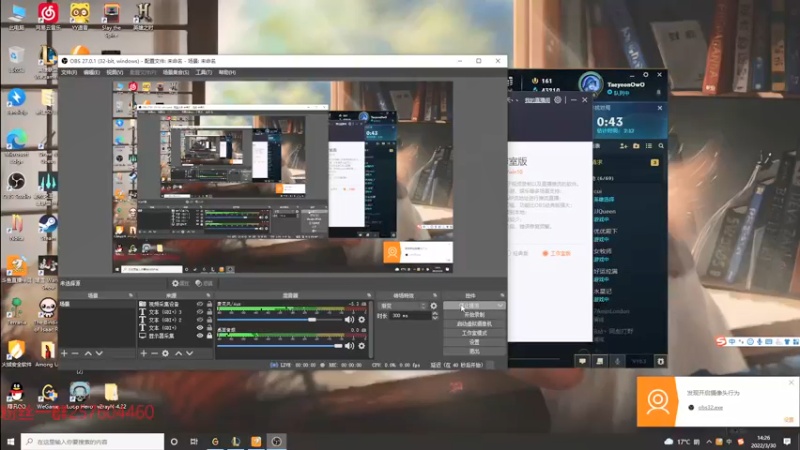Move the scene down with the arrow
Screen dimensions: 800x450
point(99,353)
